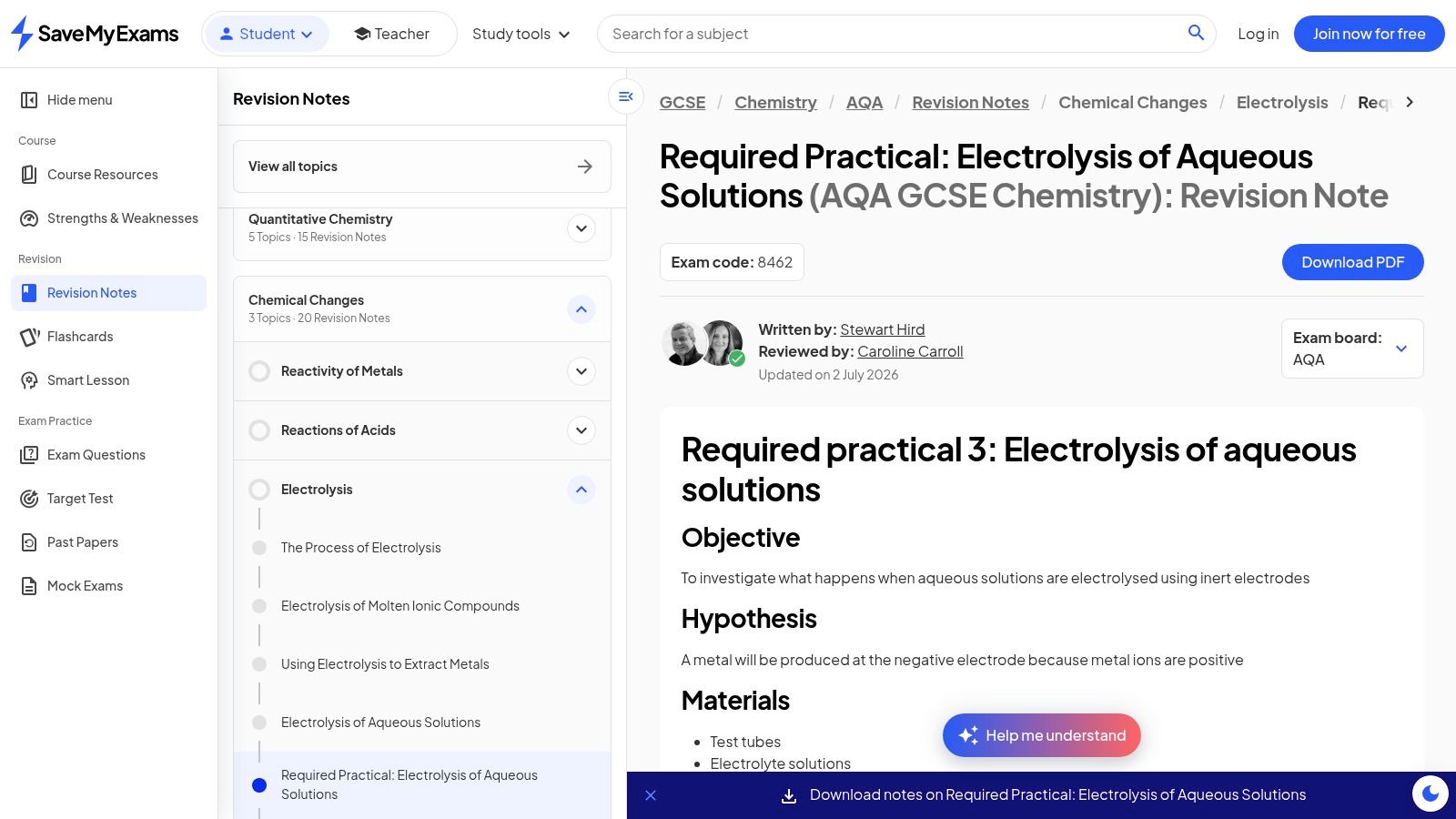Close the download notes banner
The width and height of the screenshot is (1456, 819).
651,795
